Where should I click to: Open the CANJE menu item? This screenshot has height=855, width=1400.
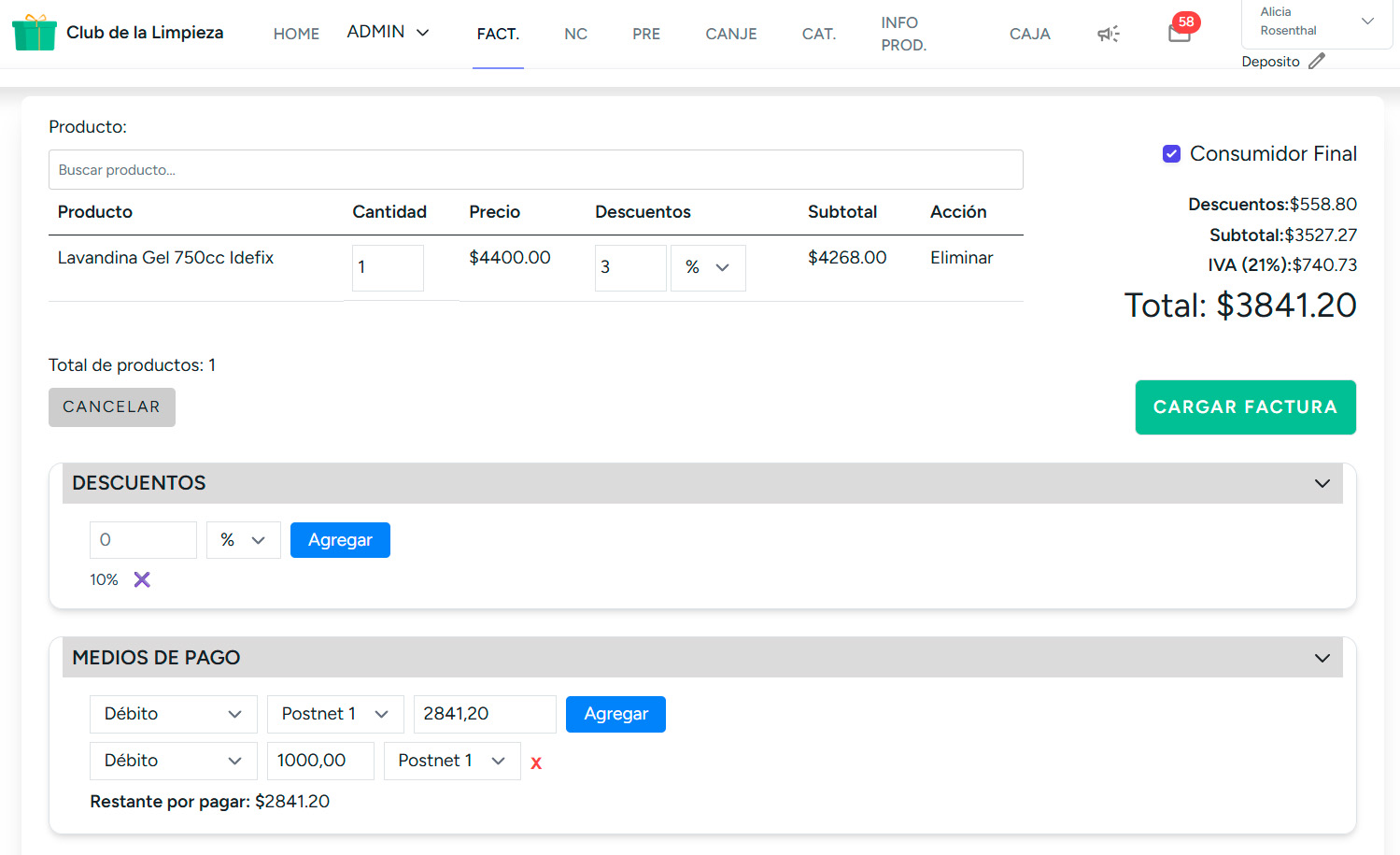coord(731,34)
